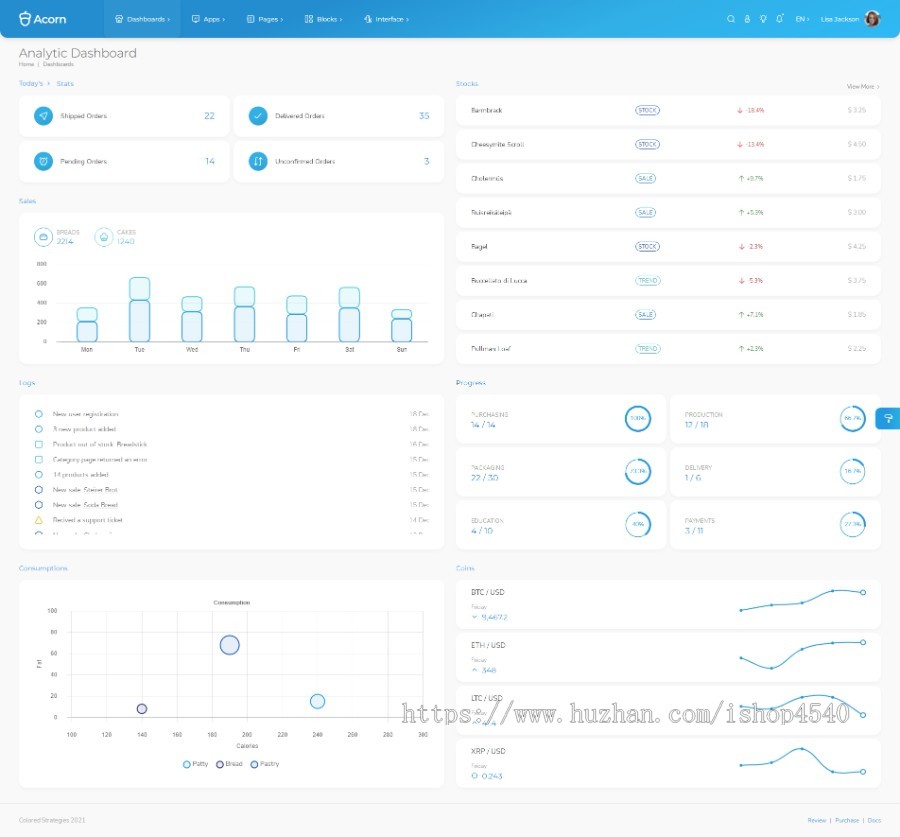Click STOCK badge on Barmbrack row
Image resolution: width=900 pixels, height=837 pixels.
(647, 110)
